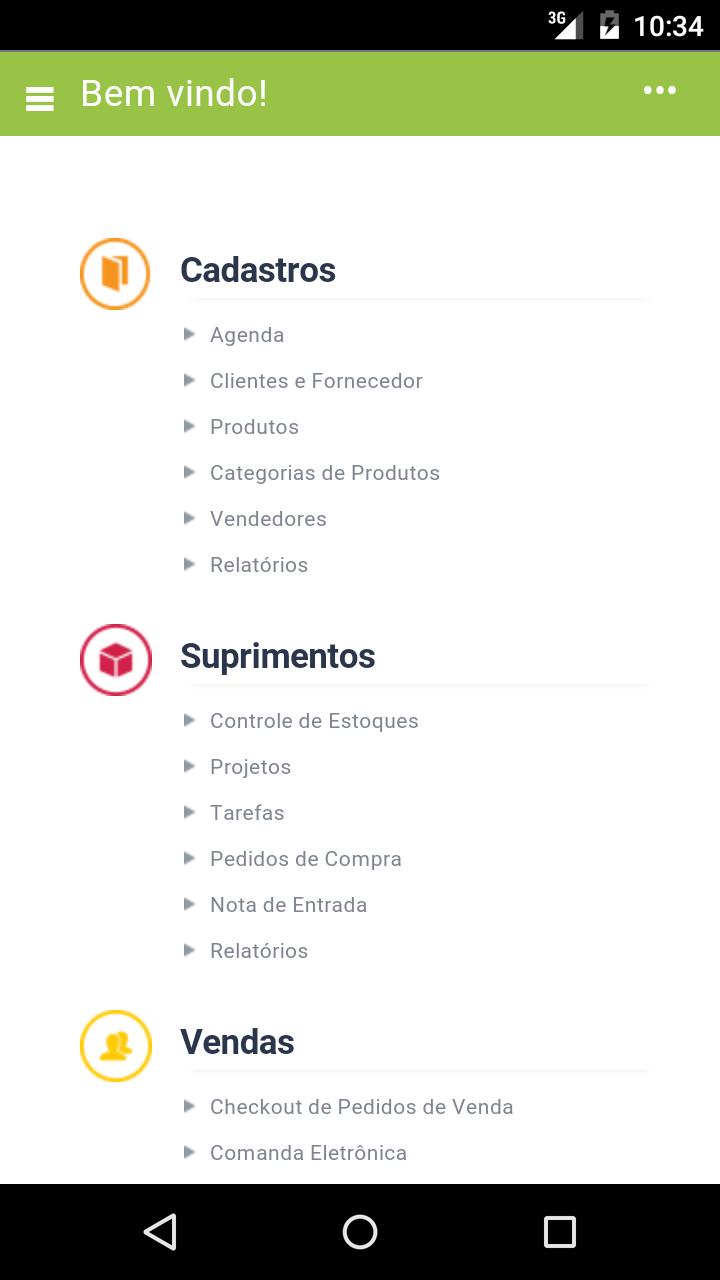Image resolution: width=720 pixels, height=1280 pixels.
Task: Select Vendedores in Cadastros
Action: (268, 519)
